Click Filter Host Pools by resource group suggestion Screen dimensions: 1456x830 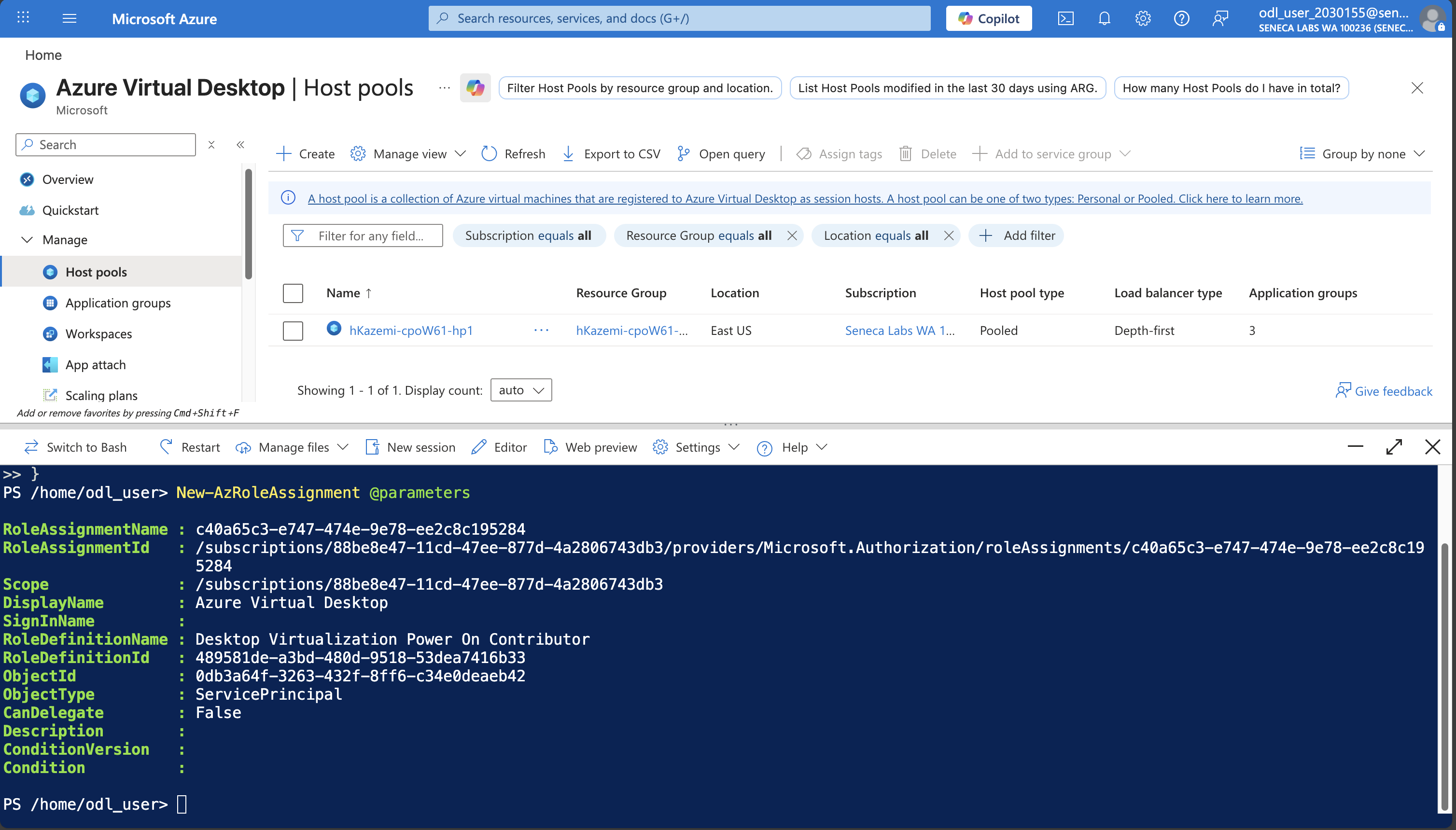point(640,88)
